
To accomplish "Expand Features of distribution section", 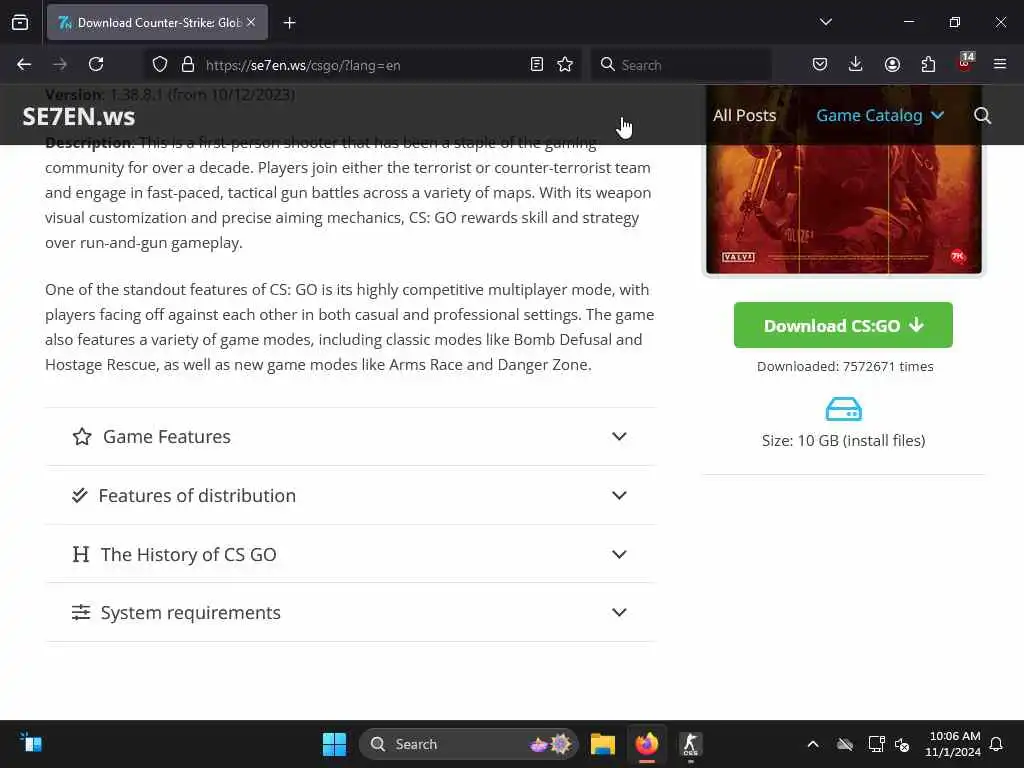I will [x=351, y=496].
